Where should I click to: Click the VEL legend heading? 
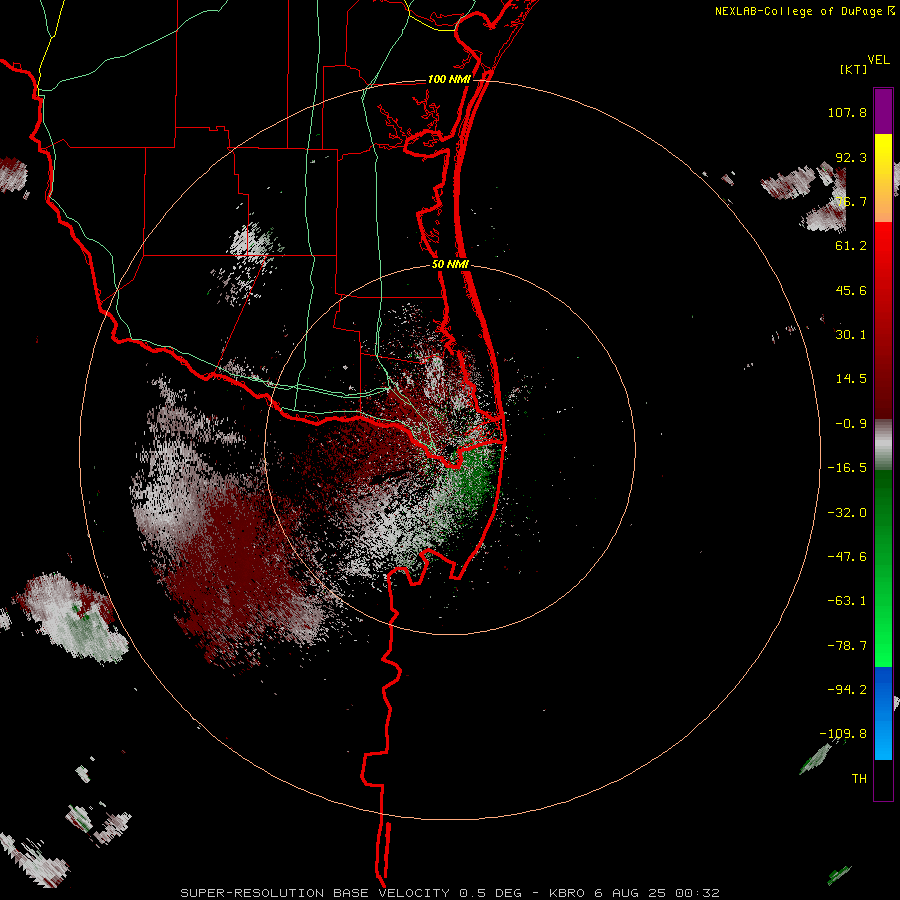878,60
